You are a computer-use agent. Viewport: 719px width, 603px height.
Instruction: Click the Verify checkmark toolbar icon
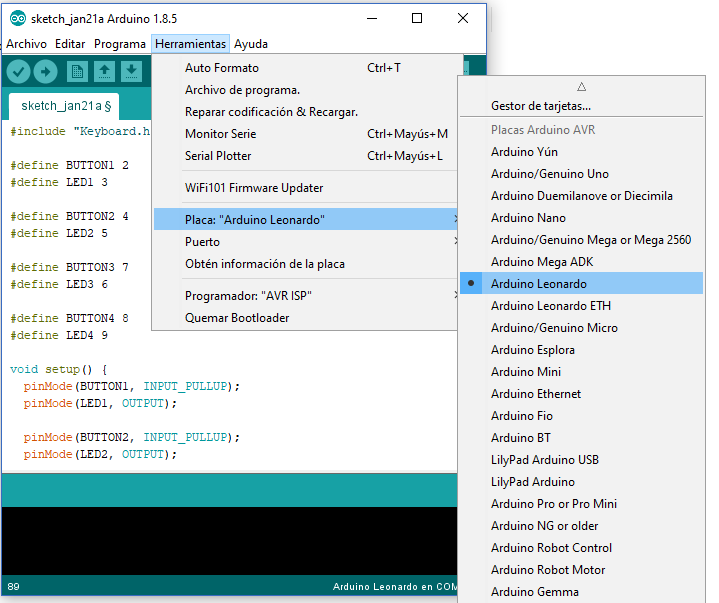pos(18,72)
